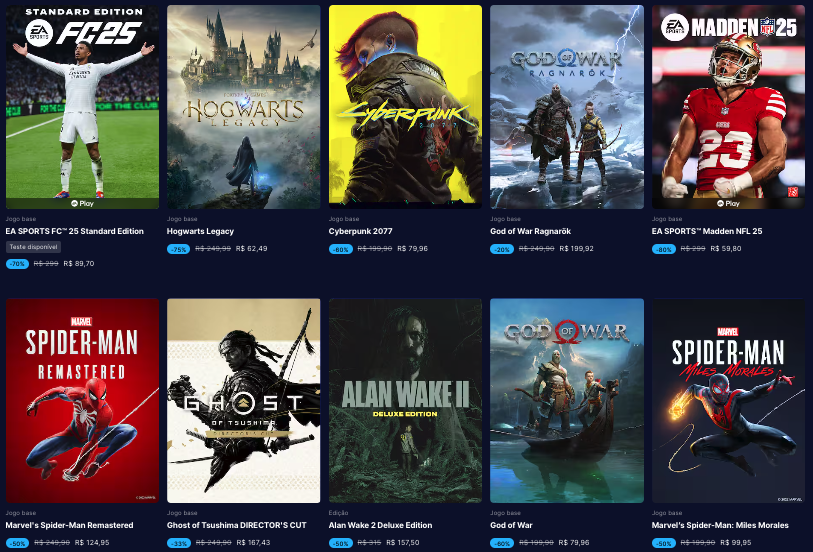The image size is (813, 552).
Task: Open the Cyberpunk 2077 cover art
Action: coord(405,107)
